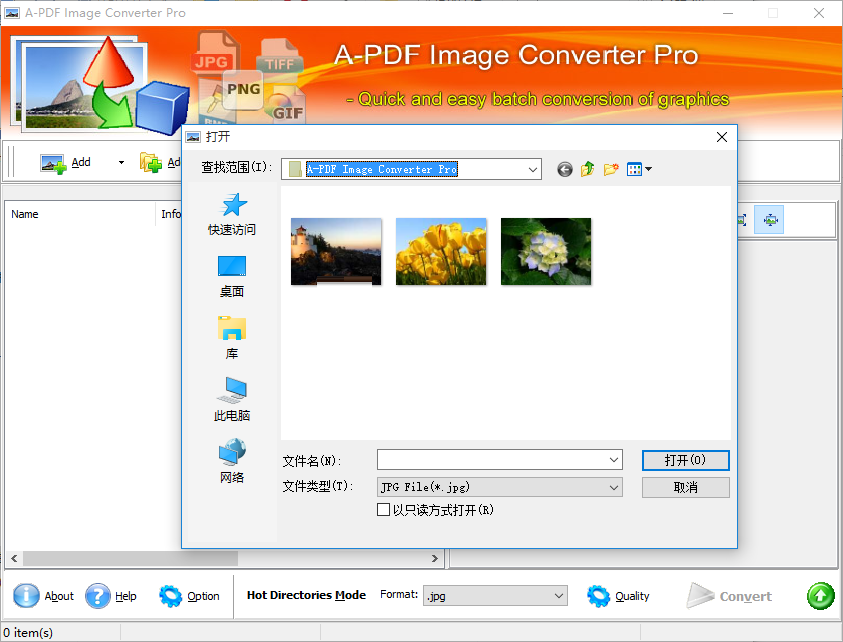Click the Add image icon in toolbar
The image size is (843, 642).
point(53,163)
